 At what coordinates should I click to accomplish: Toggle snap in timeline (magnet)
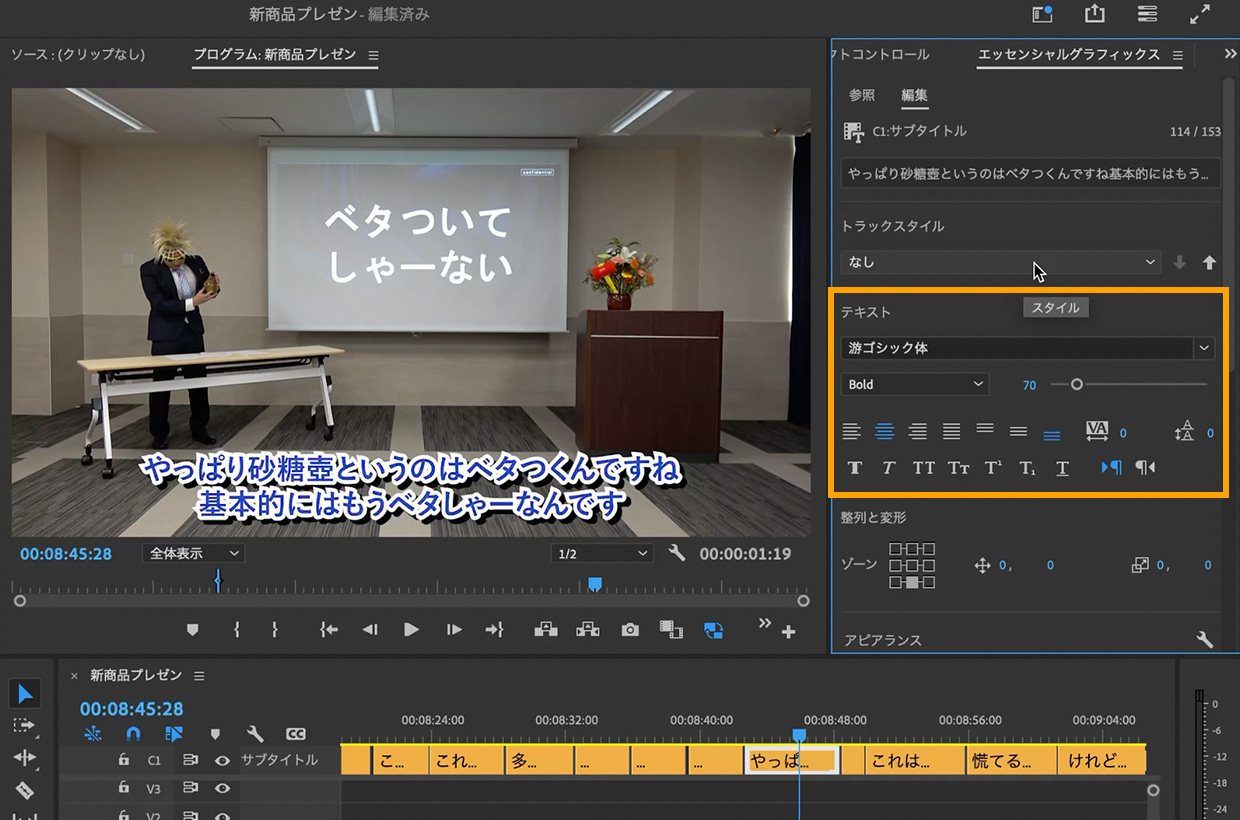pos(133,734)
